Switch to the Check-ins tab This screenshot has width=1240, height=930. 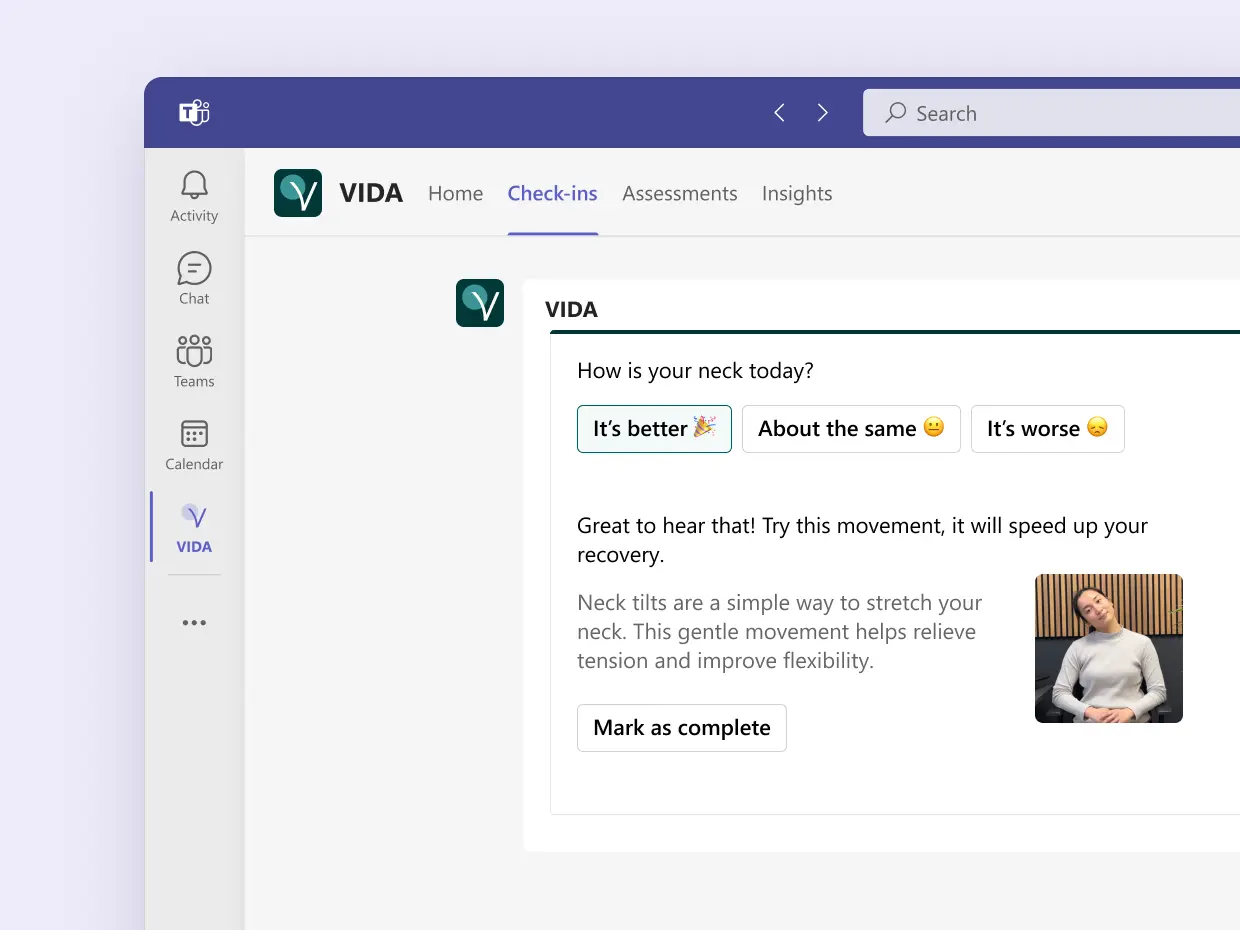[x=552, y=194]
